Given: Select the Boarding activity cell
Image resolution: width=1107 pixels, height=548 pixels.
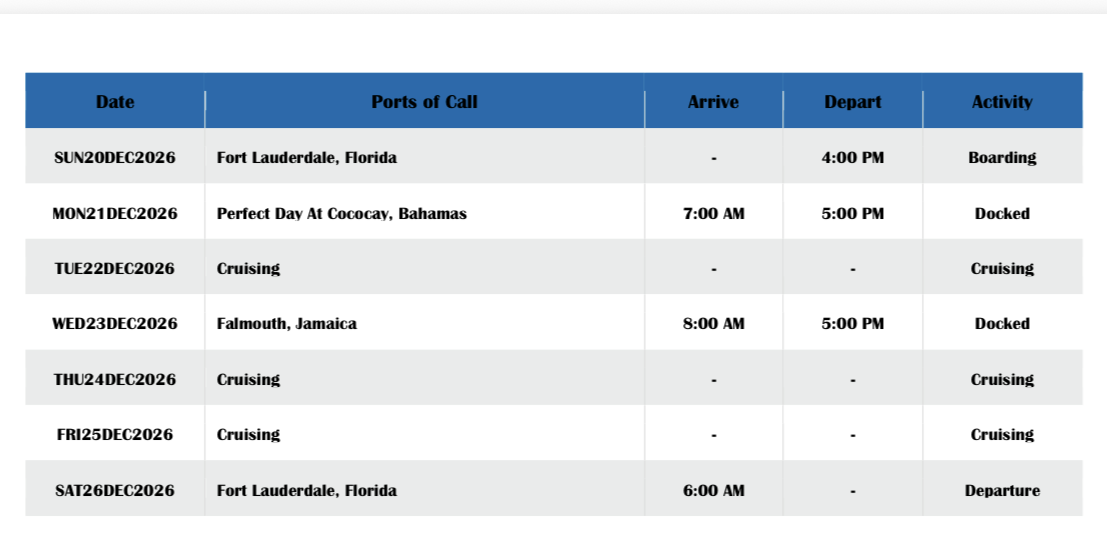Looking at the screenshot, I should click(1002, 158).
